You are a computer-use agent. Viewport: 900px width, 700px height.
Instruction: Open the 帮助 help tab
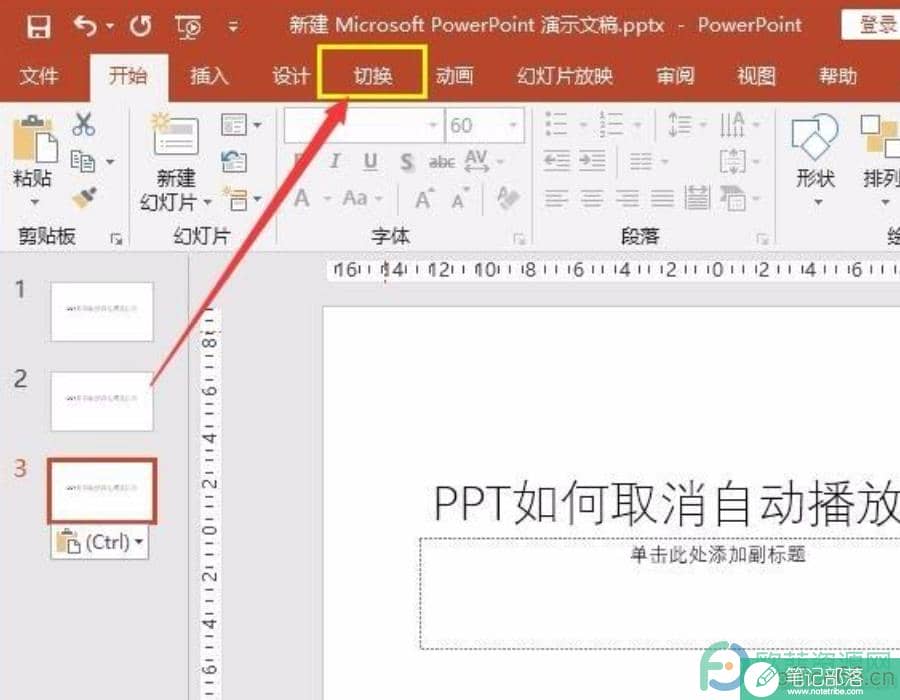tap(838, 76)
